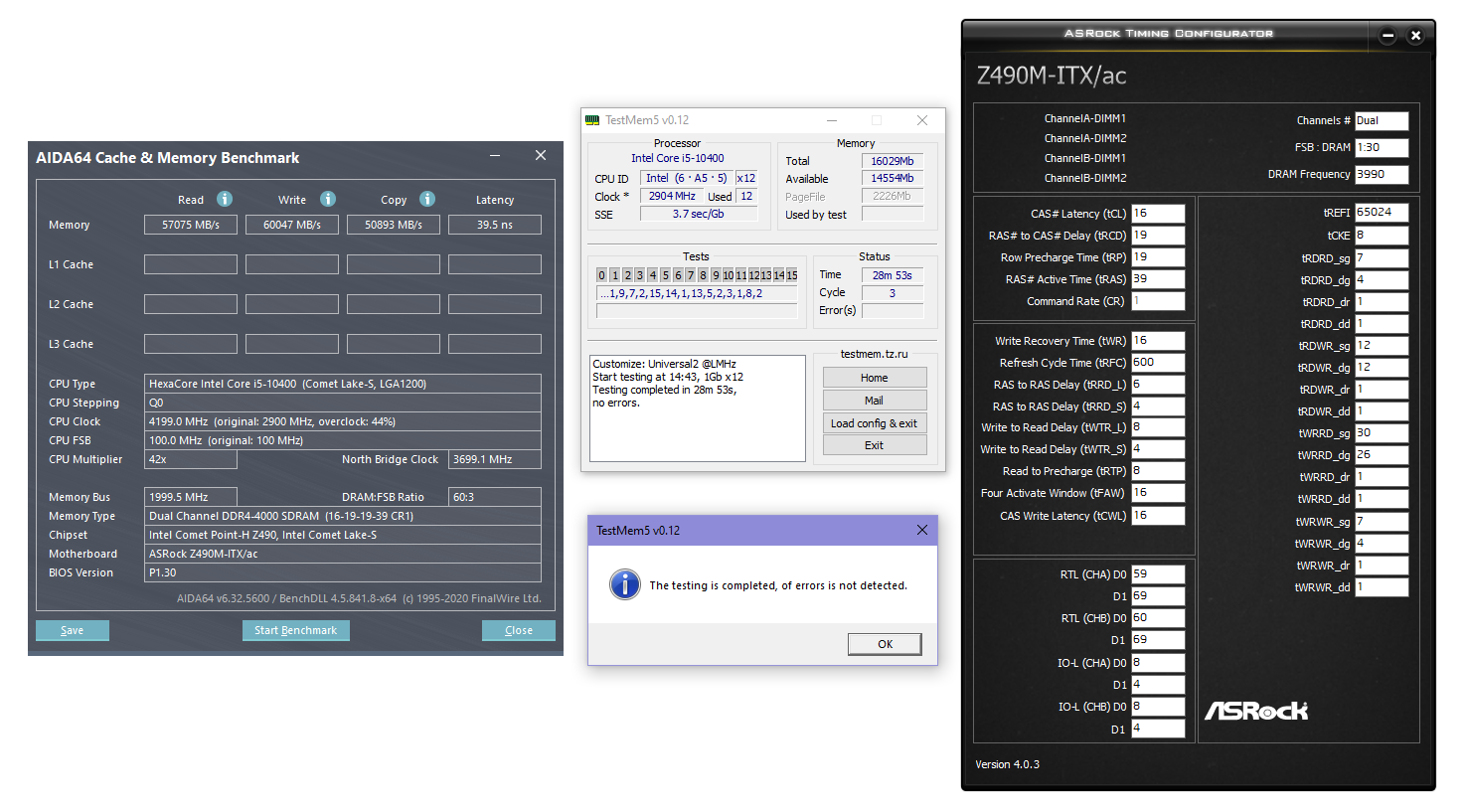Viewport: 1468px width, 812px height.
Task: Click the Memory Latency result 39.5 ns
Action: (495, 225)
